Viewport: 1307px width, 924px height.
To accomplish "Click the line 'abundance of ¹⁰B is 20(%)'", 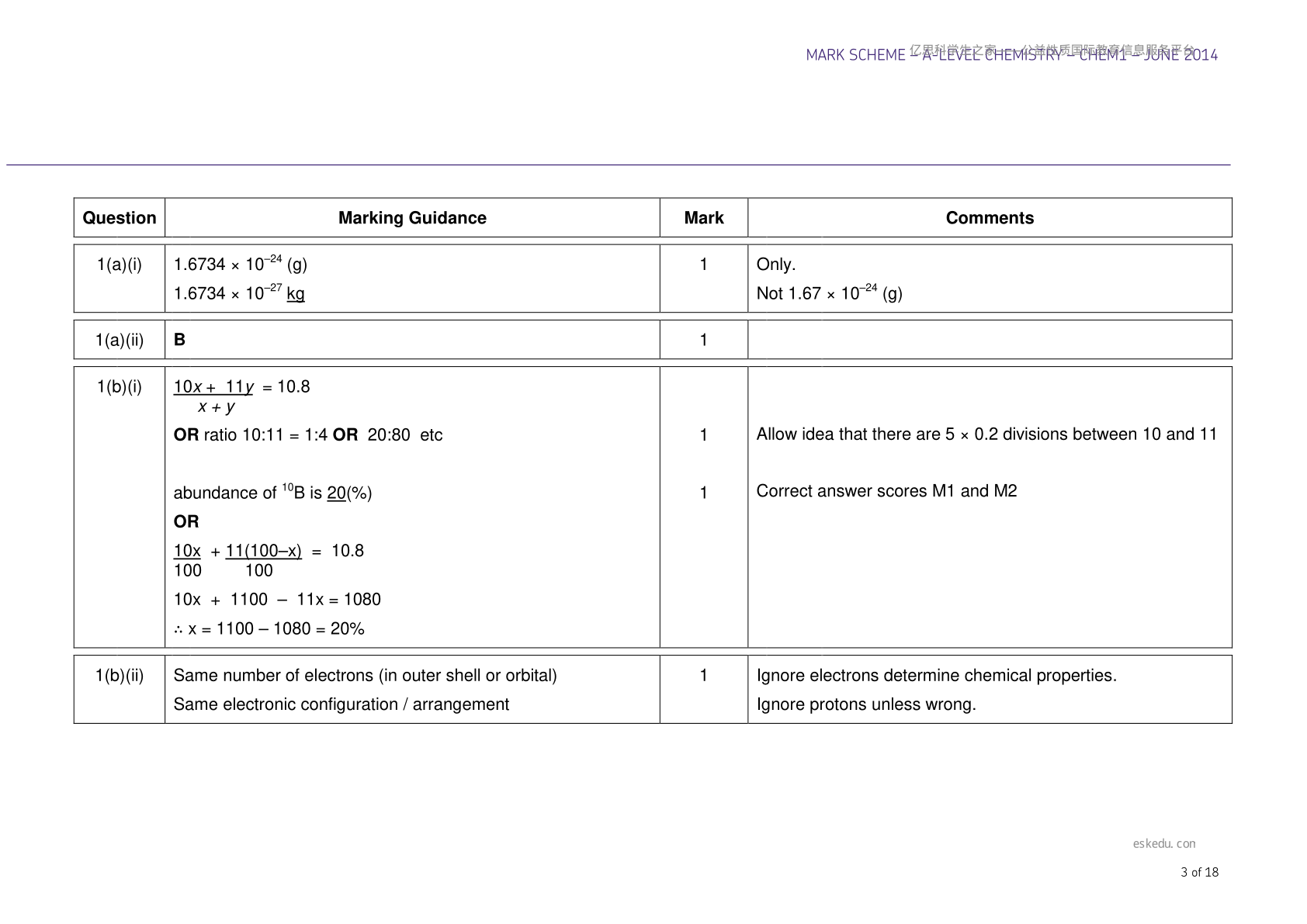I will tap(272, 492).
